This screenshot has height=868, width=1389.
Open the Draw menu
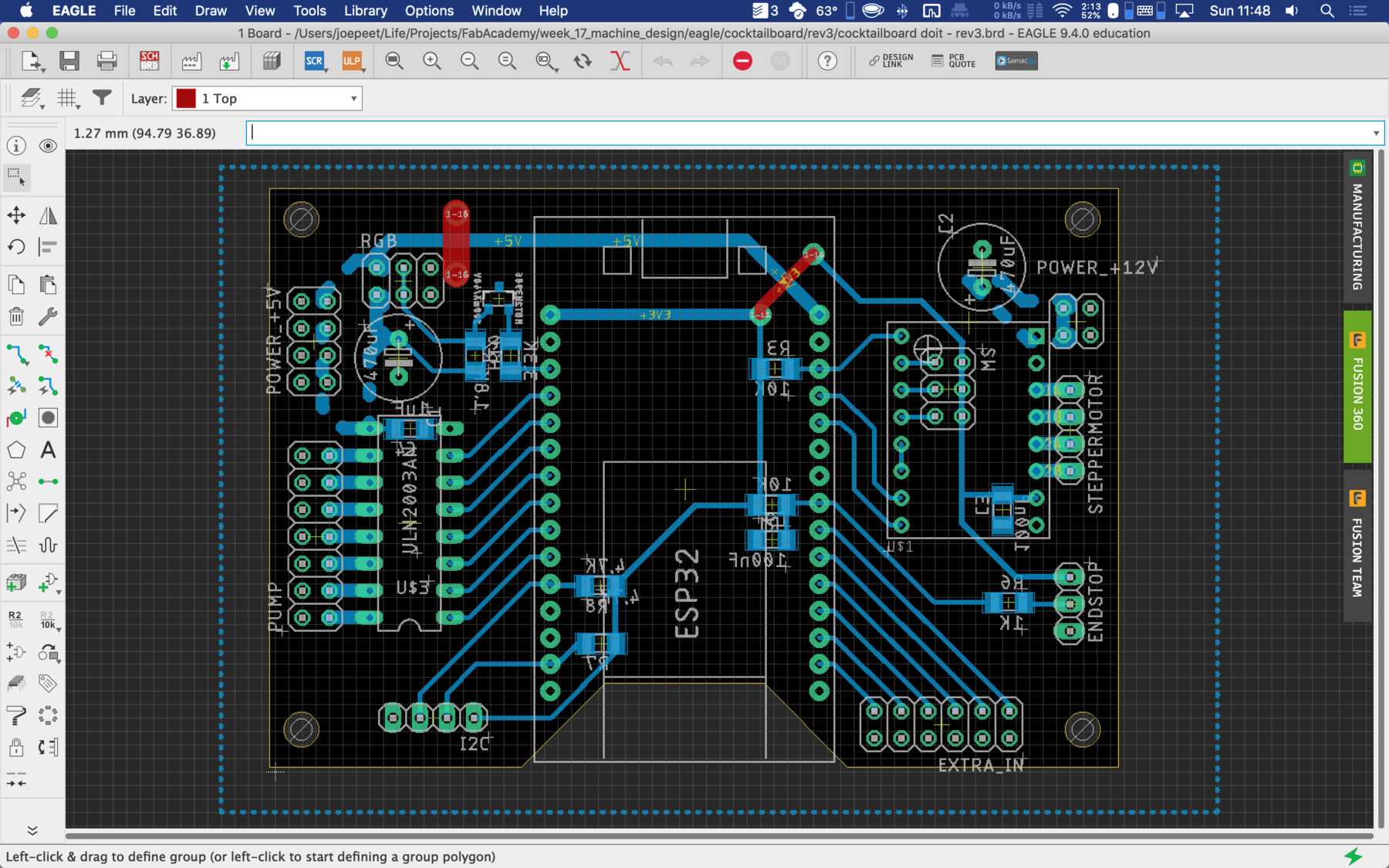coord(211,11)
